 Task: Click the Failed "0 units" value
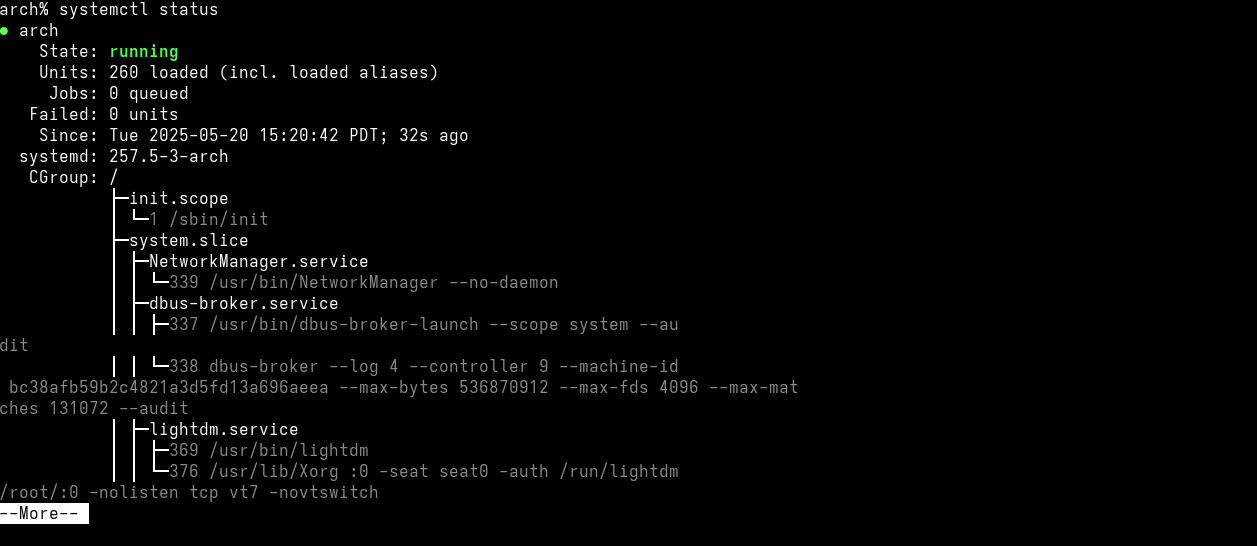tap(143, 114)
